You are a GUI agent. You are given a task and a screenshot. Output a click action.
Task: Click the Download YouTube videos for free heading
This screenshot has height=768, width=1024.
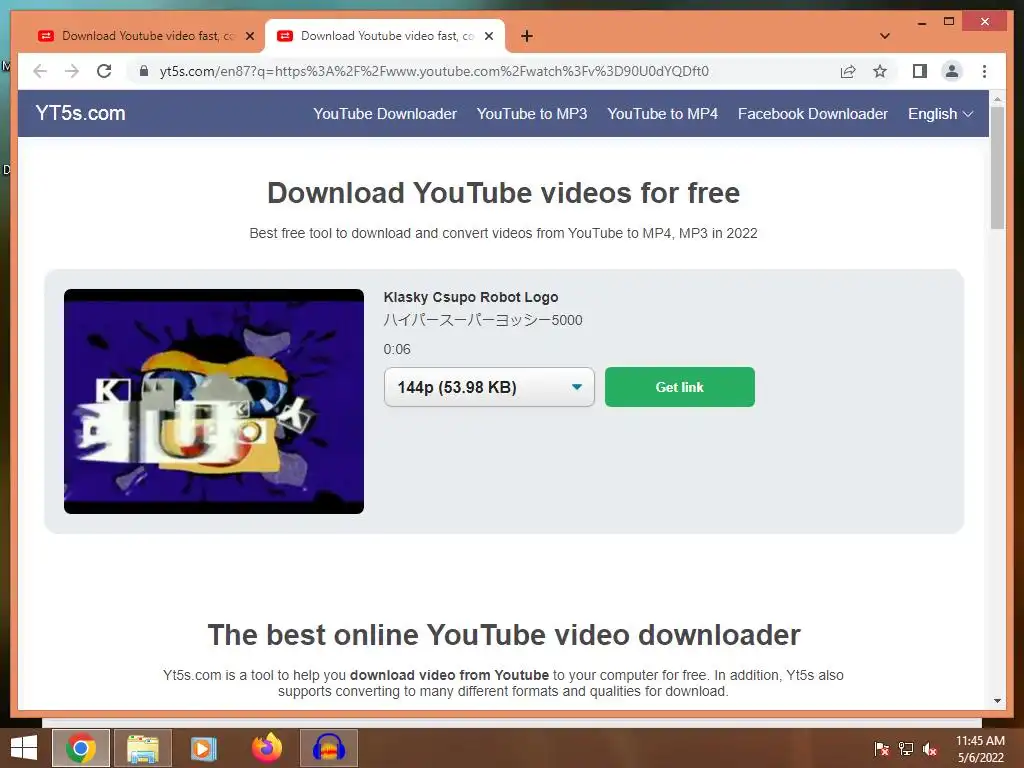point(504,193)
